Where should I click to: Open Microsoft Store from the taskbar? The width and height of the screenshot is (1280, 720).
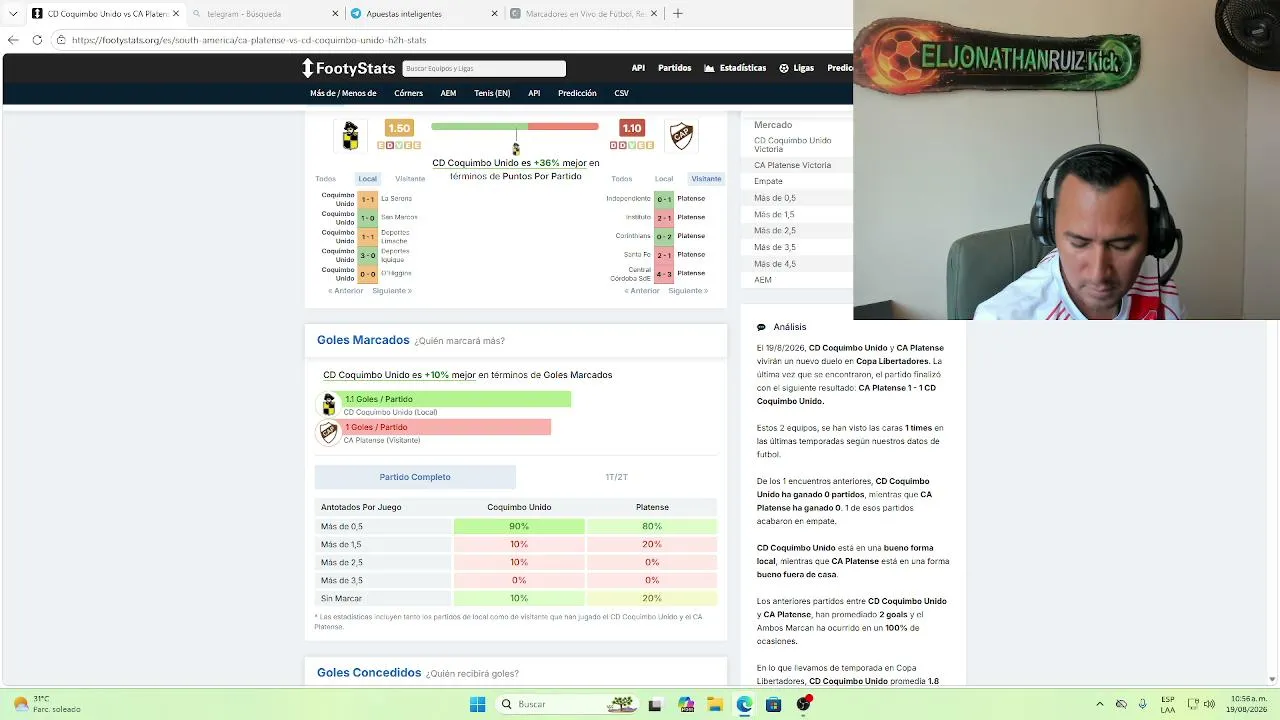tap(773, 704)
